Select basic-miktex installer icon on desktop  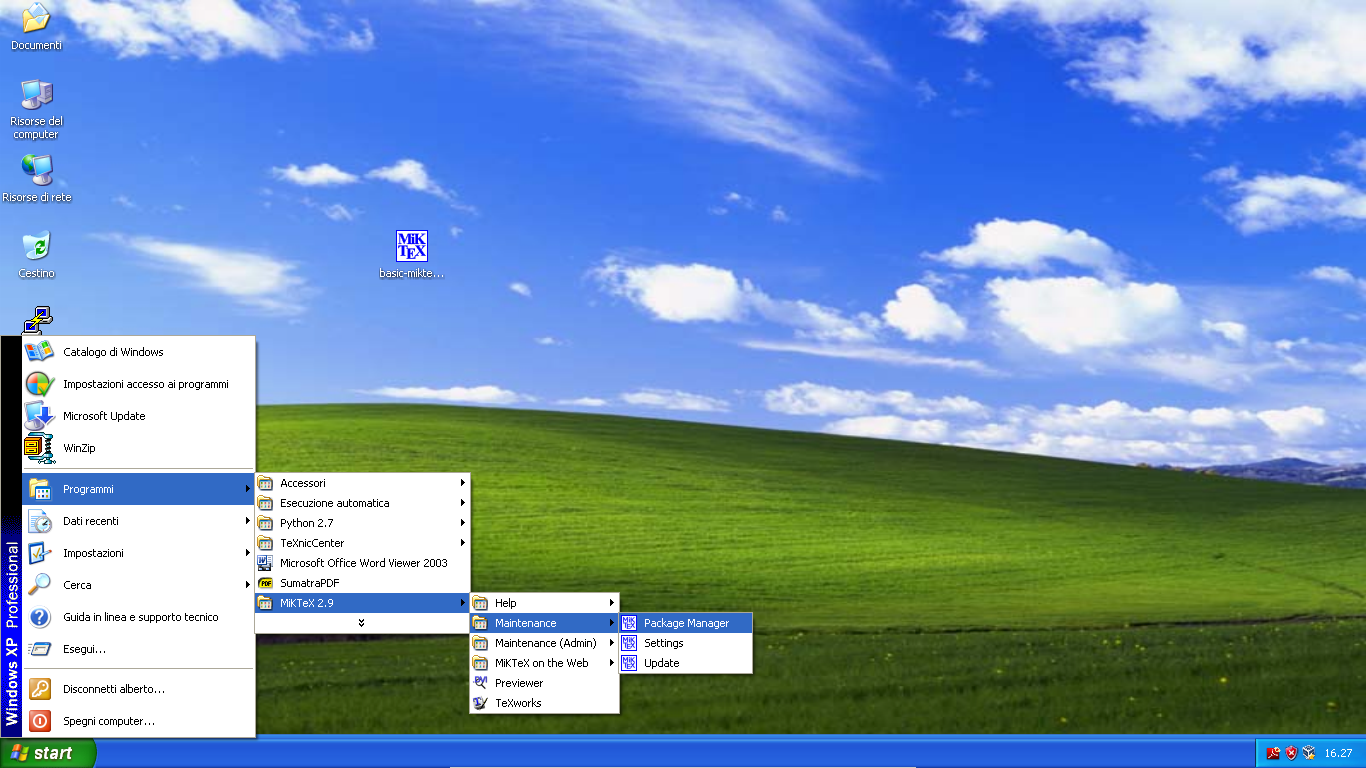pyautogui.click(x=411, y=254)
